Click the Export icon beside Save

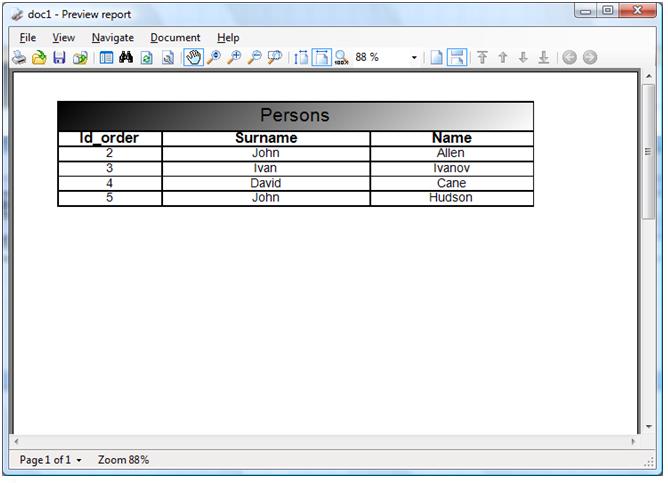(80, 58)
